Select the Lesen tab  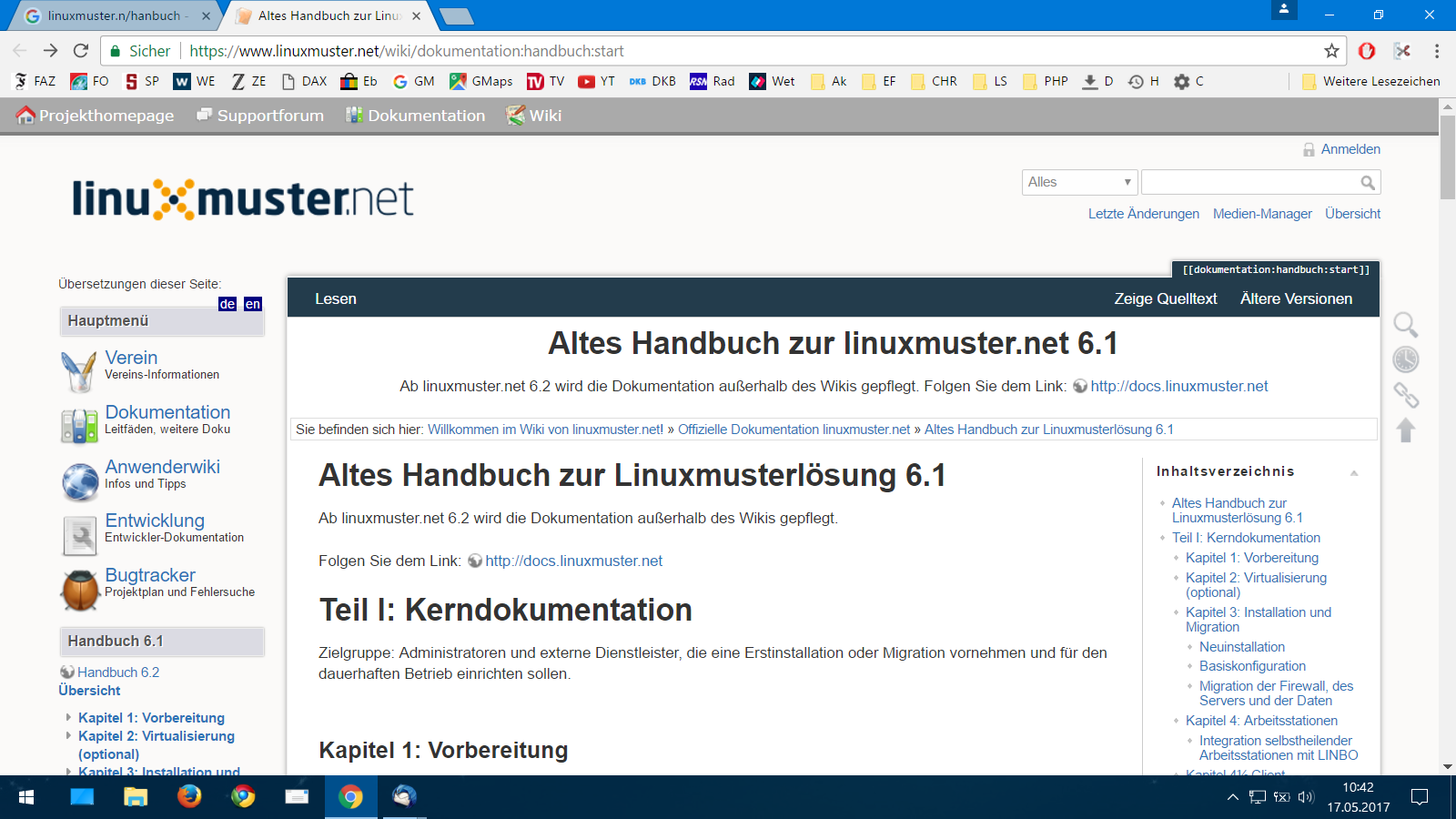pyautogui.click(x=336, y=298)
